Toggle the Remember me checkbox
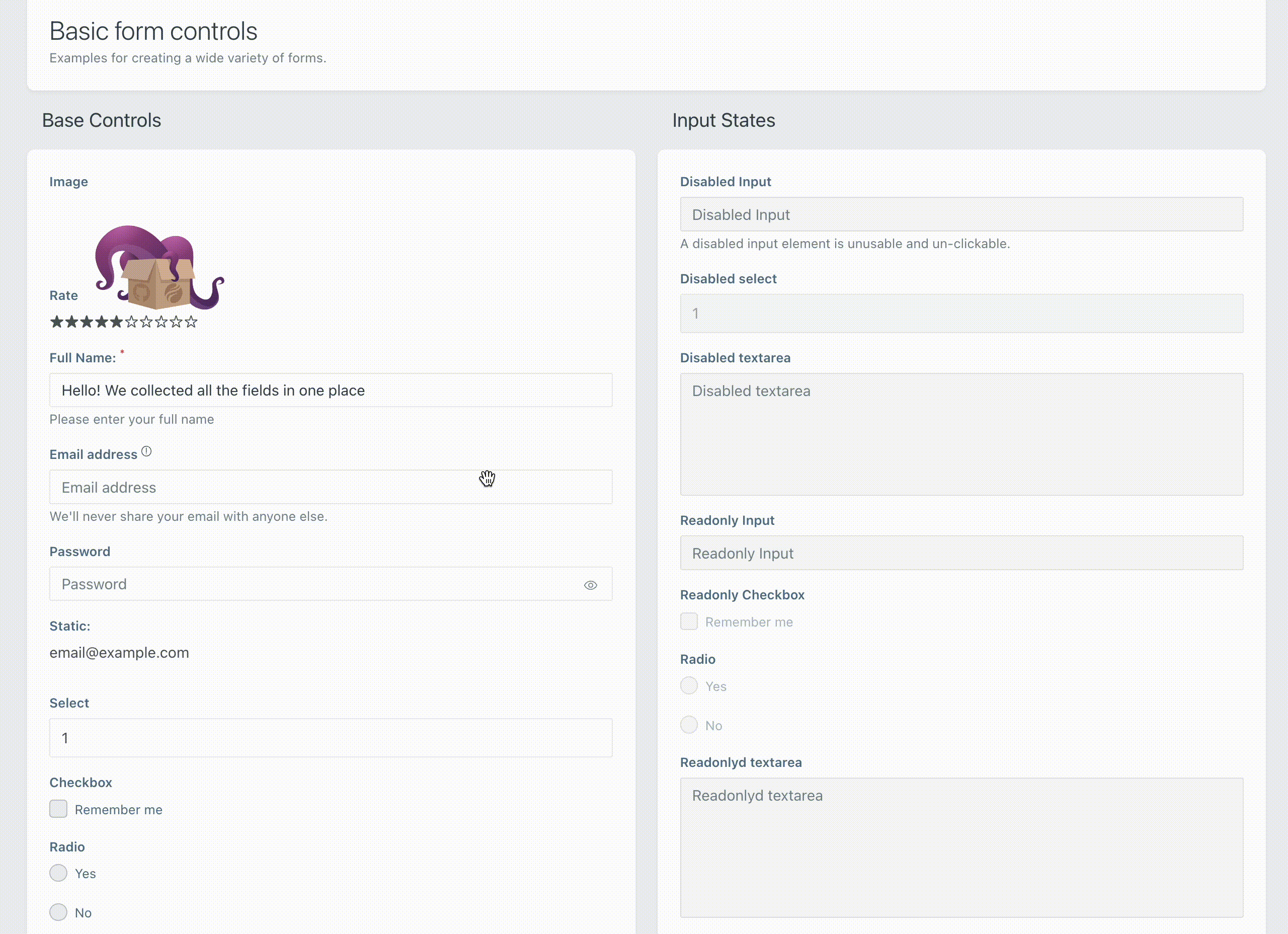The height and width of the screenshot is (934, 1288). 59,809
